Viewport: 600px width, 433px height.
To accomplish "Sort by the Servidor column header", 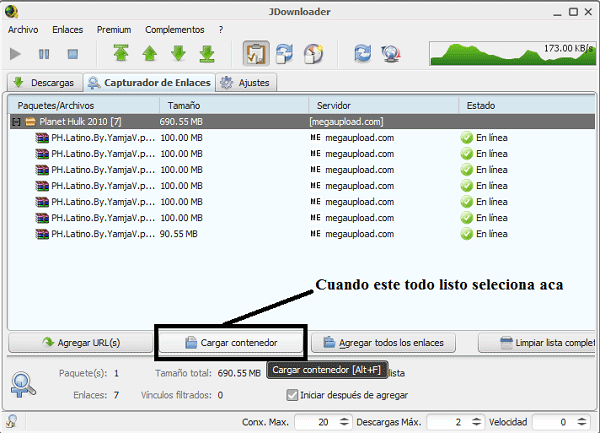I will (x=383, y=105).
